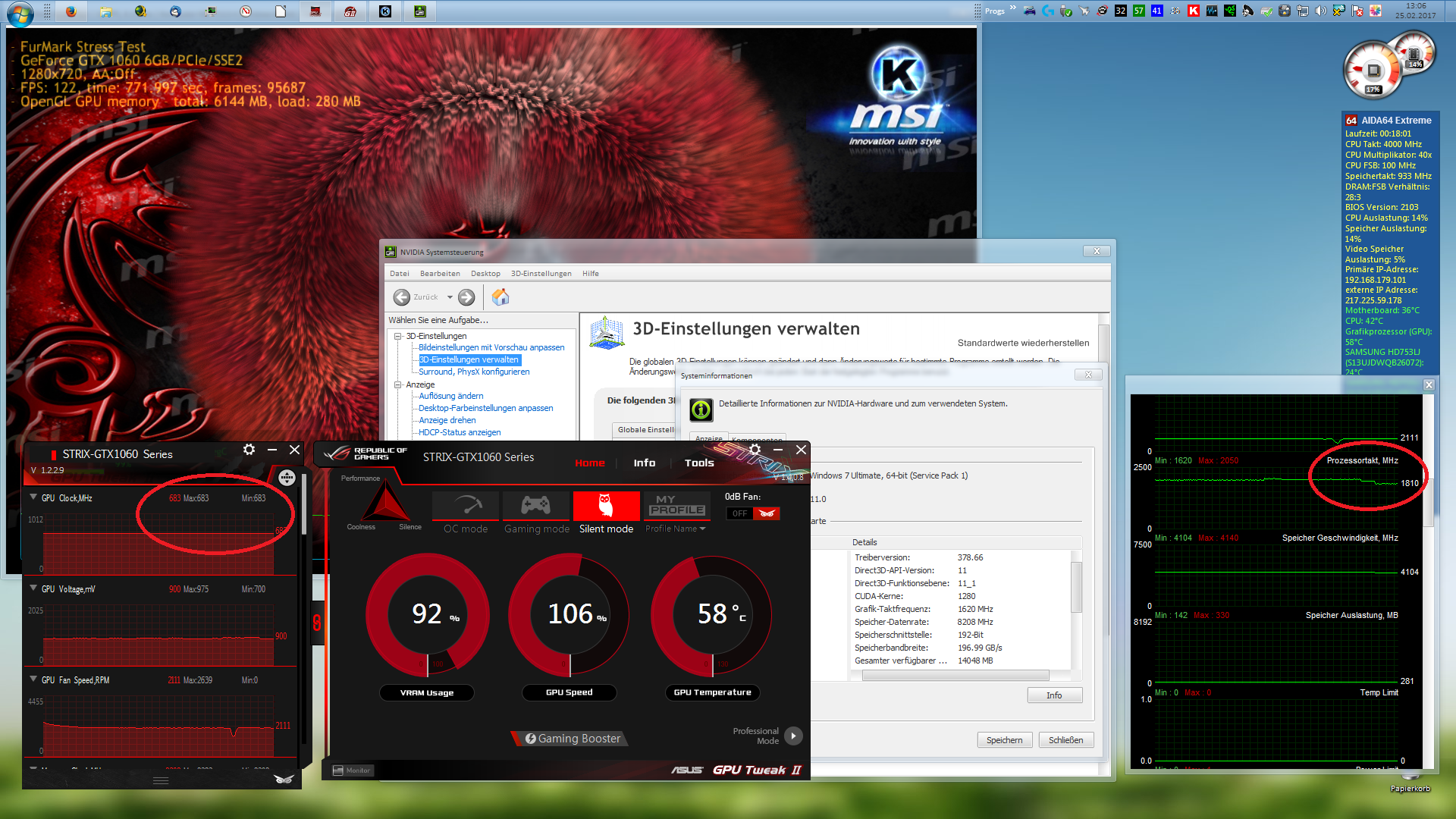
Task: Open GPU Tweak settings gear
Action: tap(755, 450)
